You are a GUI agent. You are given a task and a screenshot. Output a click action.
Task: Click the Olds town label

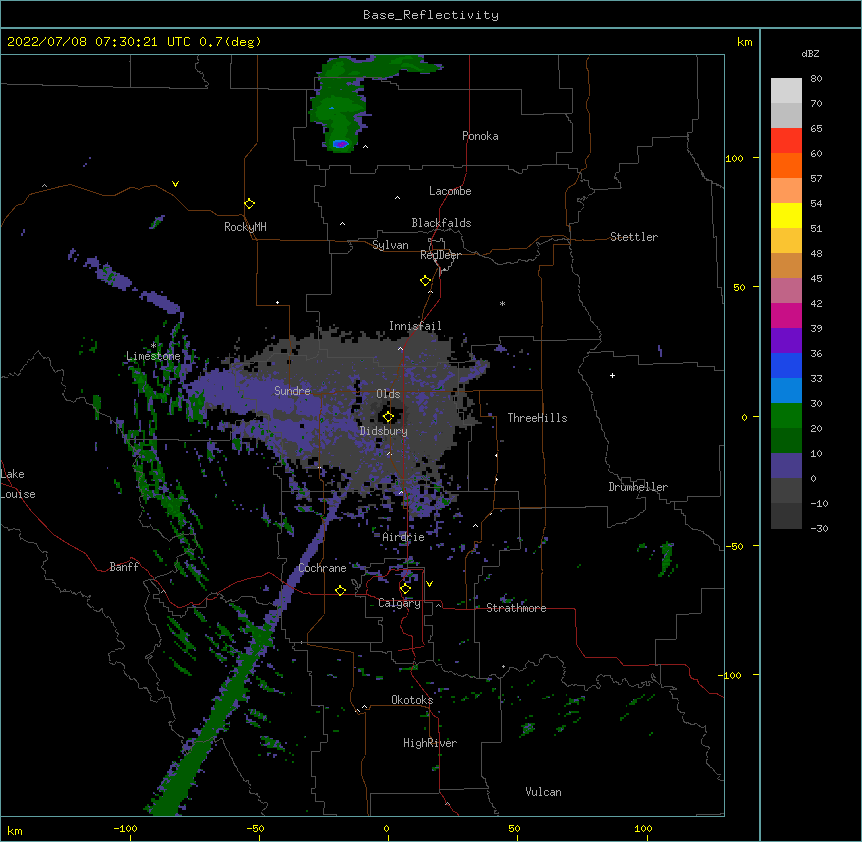[x=388, y=394]
